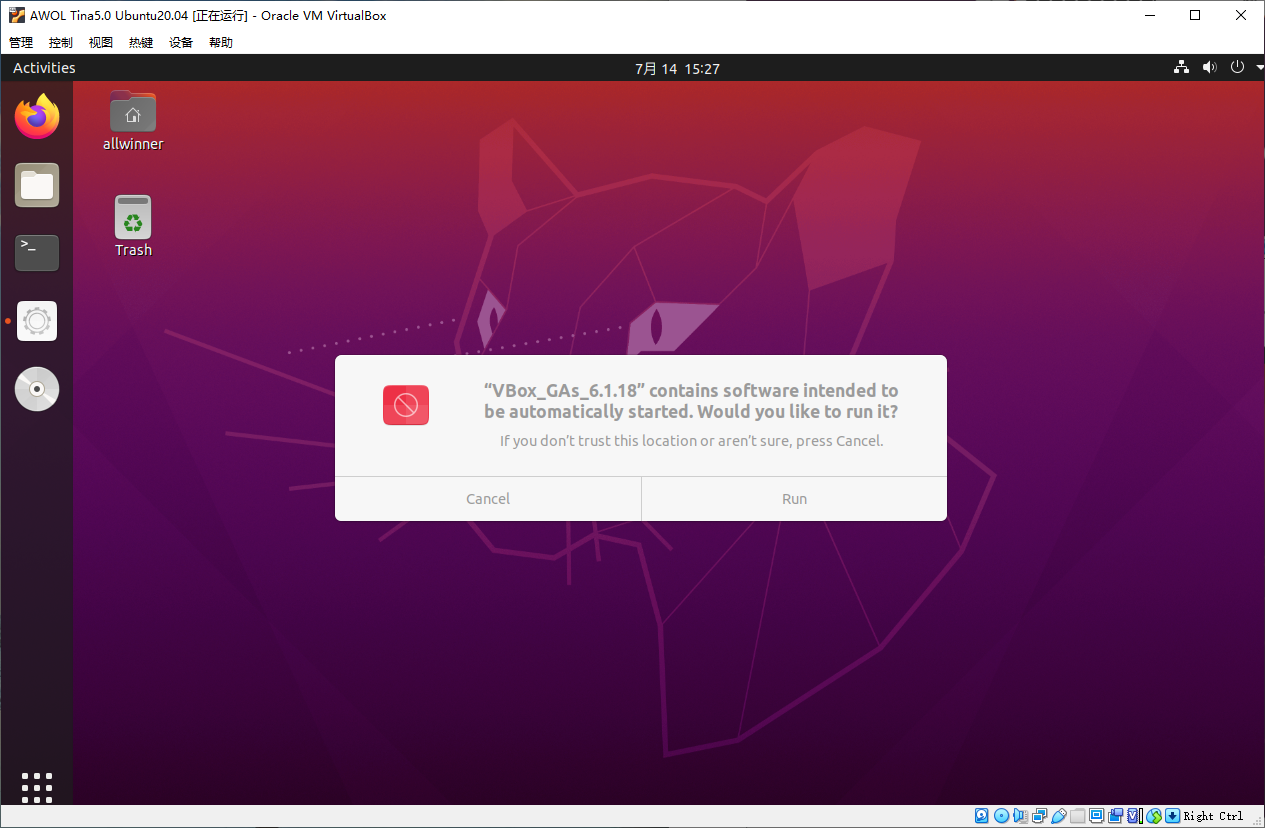Open the 视图 menu in VirtualBox

coord(101,43)
